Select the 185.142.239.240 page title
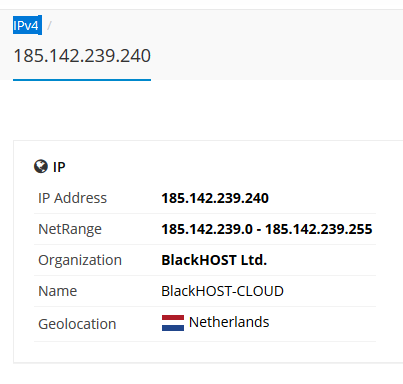Viewport: 403px width, 384px height. 82,56
